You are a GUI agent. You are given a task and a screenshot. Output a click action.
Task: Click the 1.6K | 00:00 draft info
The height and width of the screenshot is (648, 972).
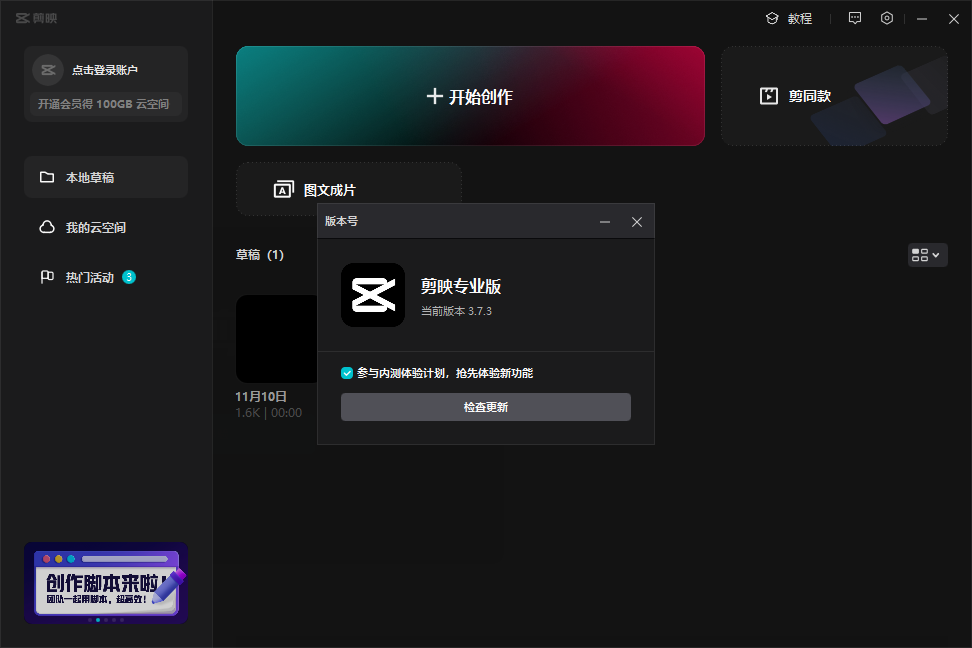pyautogui.click(x=268, y=413)
